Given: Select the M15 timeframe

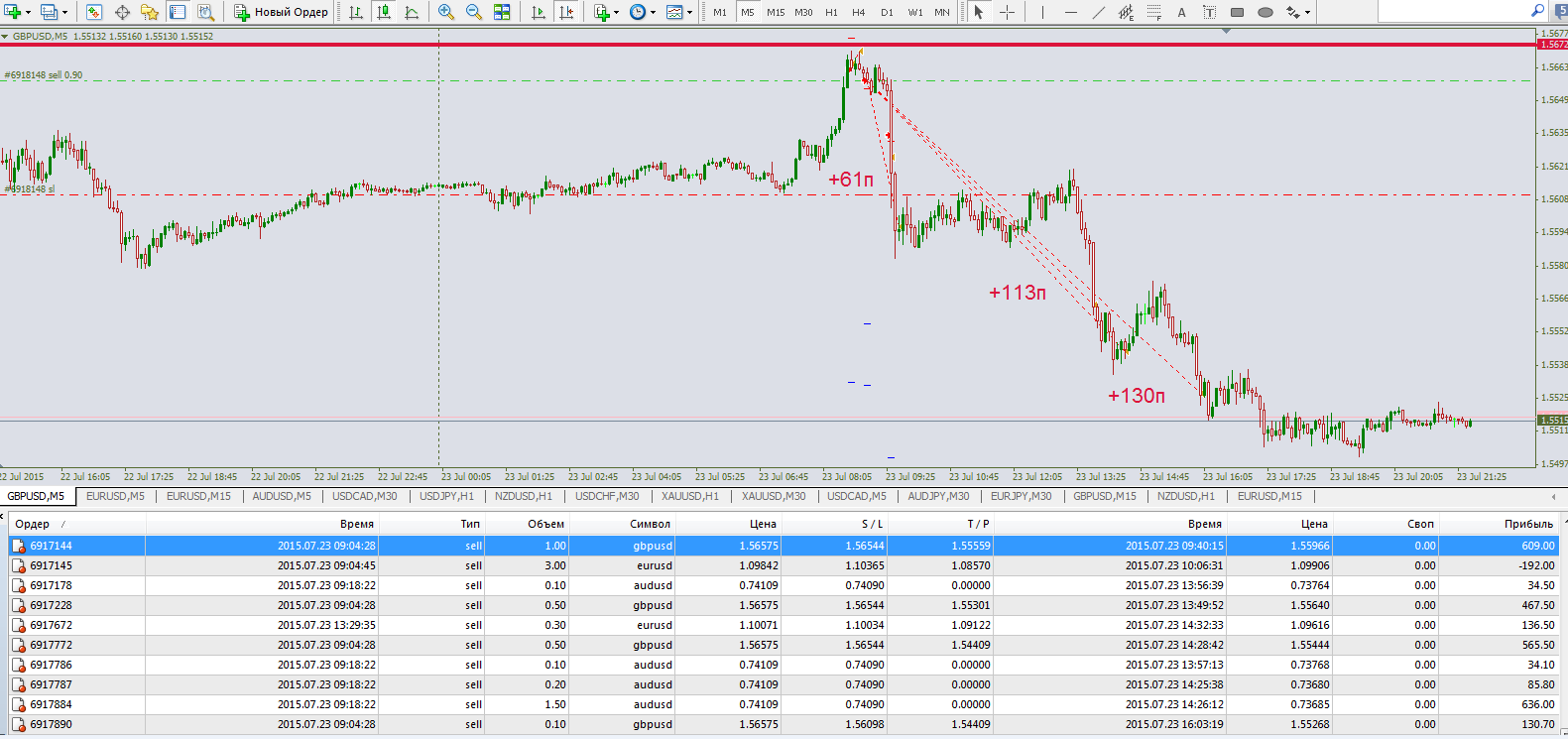Looking at the screenshot, I should [776, 12].
